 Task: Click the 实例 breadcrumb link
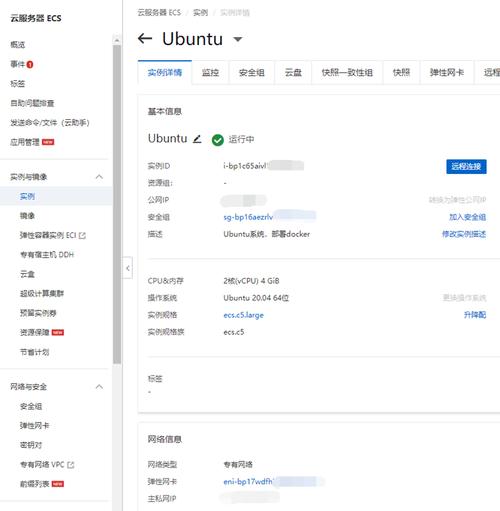pyautogui.click(x=201, y=13)
